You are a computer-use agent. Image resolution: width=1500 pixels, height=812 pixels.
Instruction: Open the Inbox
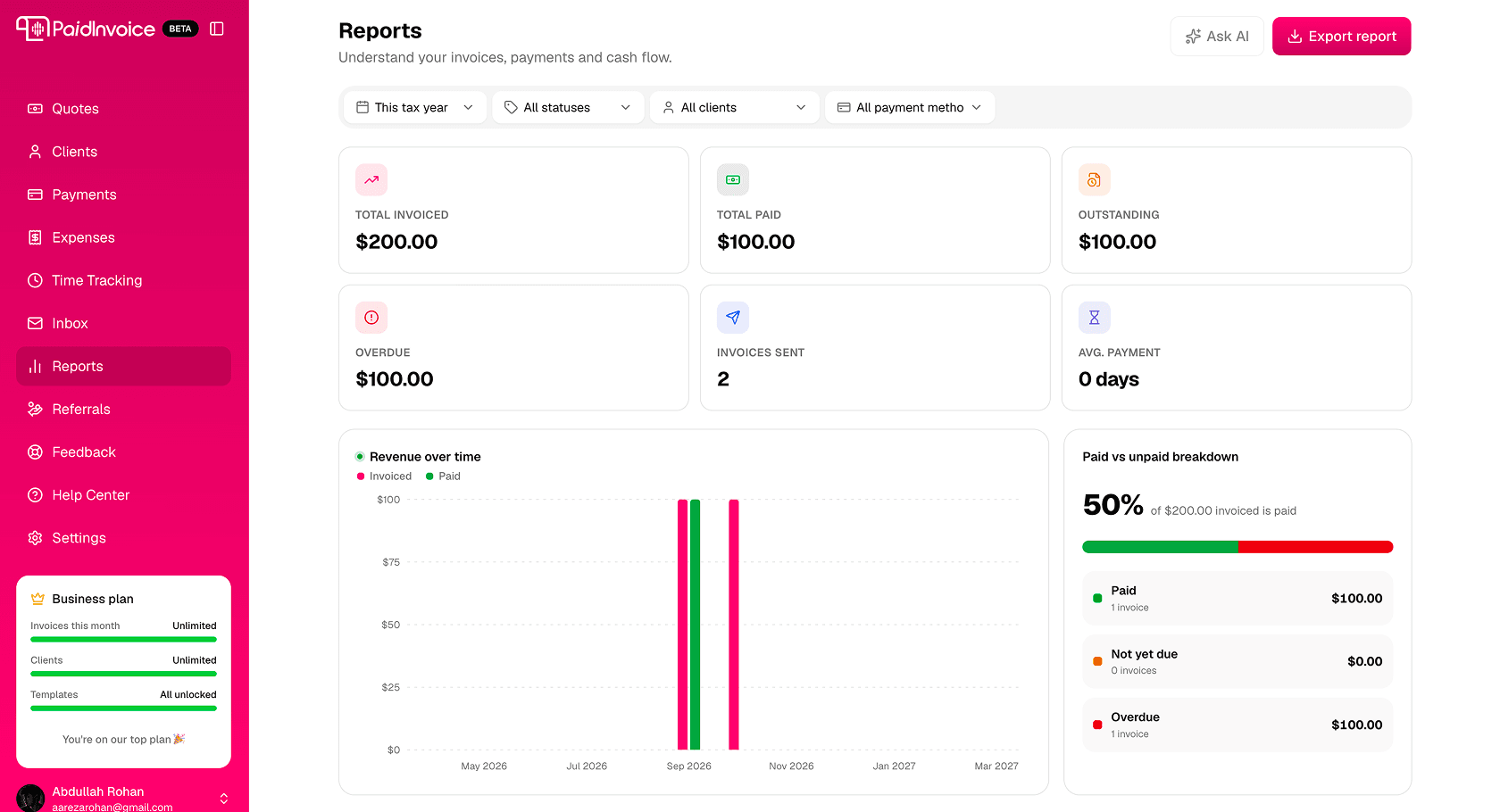123,323
